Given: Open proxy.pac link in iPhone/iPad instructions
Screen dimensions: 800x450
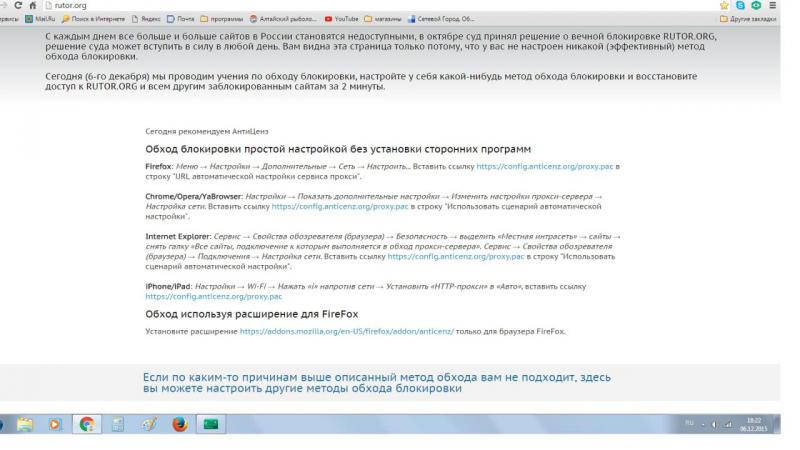Looking at the screenshot, I should pos(213,296).
